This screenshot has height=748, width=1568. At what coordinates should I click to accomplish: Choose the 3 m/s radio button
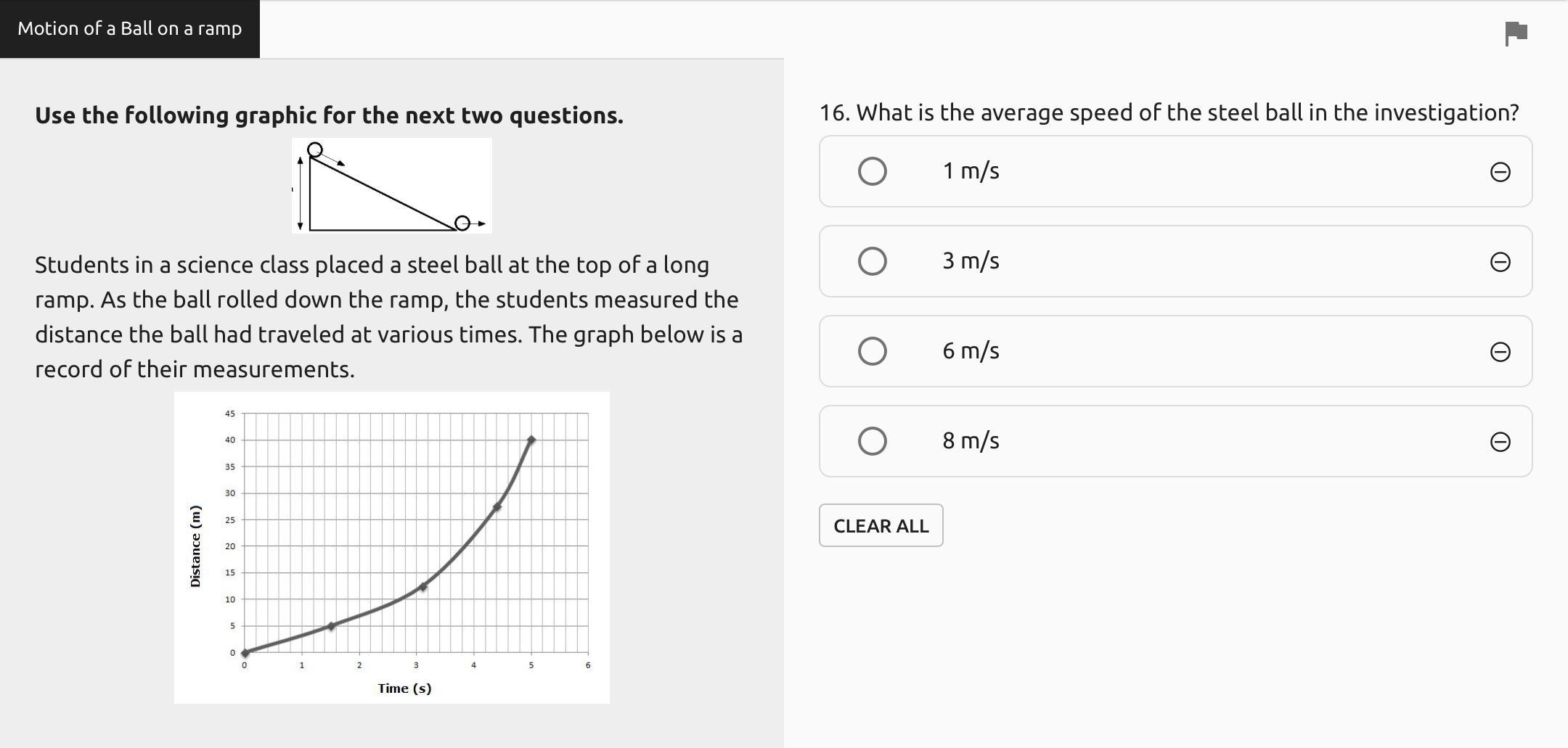tap(872, 262)
